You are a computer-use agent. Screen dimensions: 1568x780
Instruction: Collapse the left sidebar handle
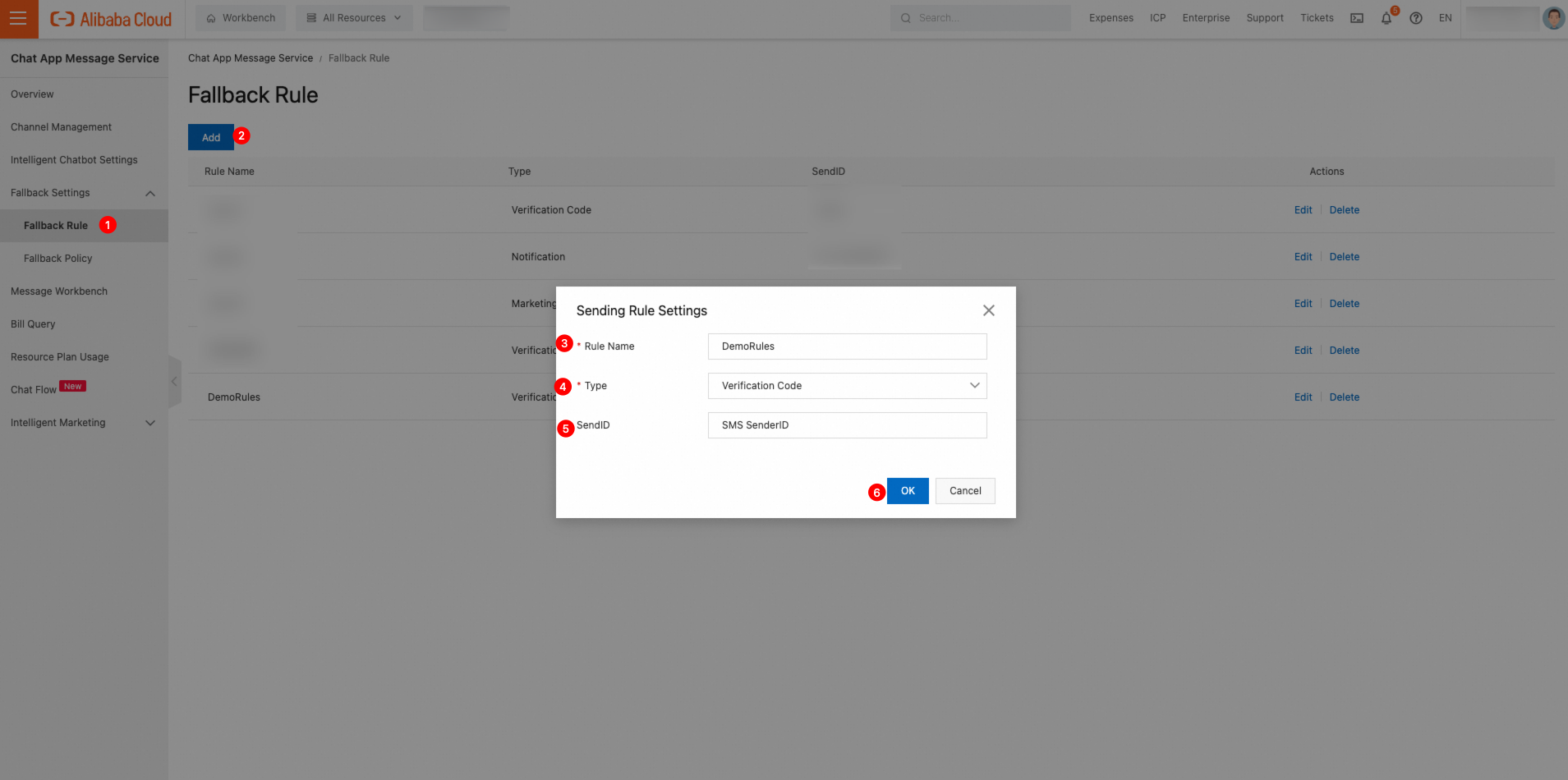(x=174, y=382)
